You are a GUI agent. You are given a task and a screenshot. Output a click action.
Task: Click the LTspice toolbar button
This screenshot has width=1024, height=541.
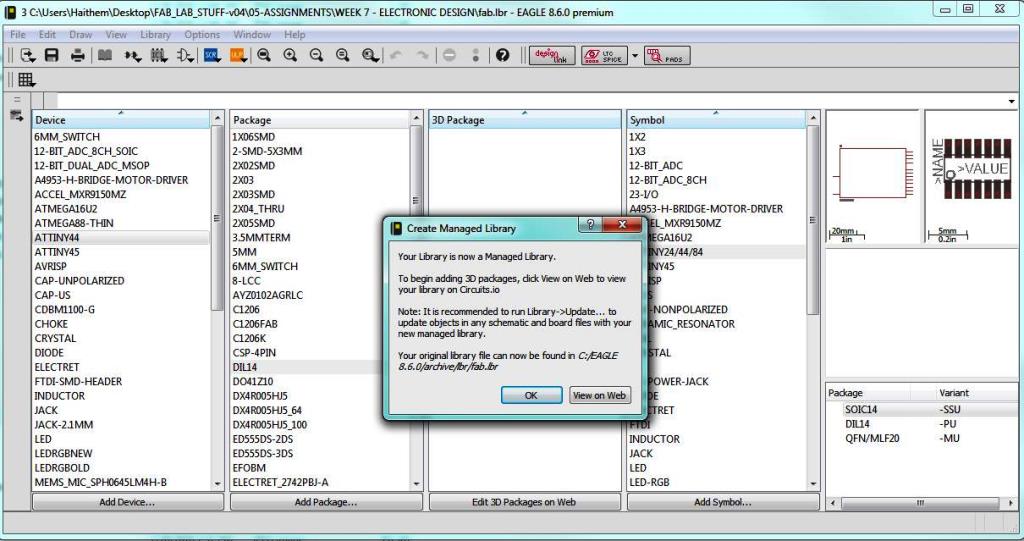604,56
